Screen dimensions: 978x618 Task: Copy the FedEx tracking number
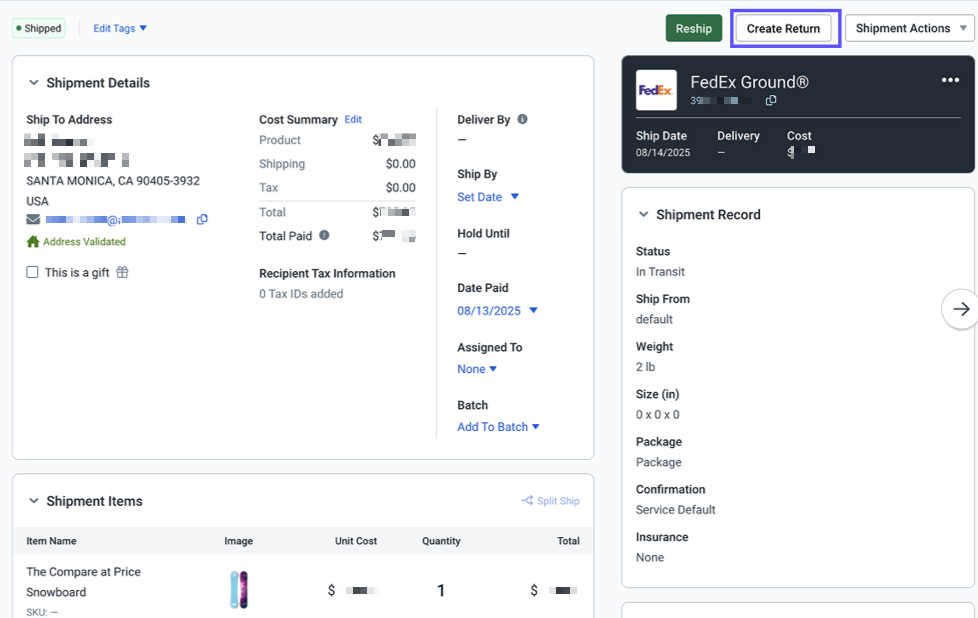pos(770,101)
